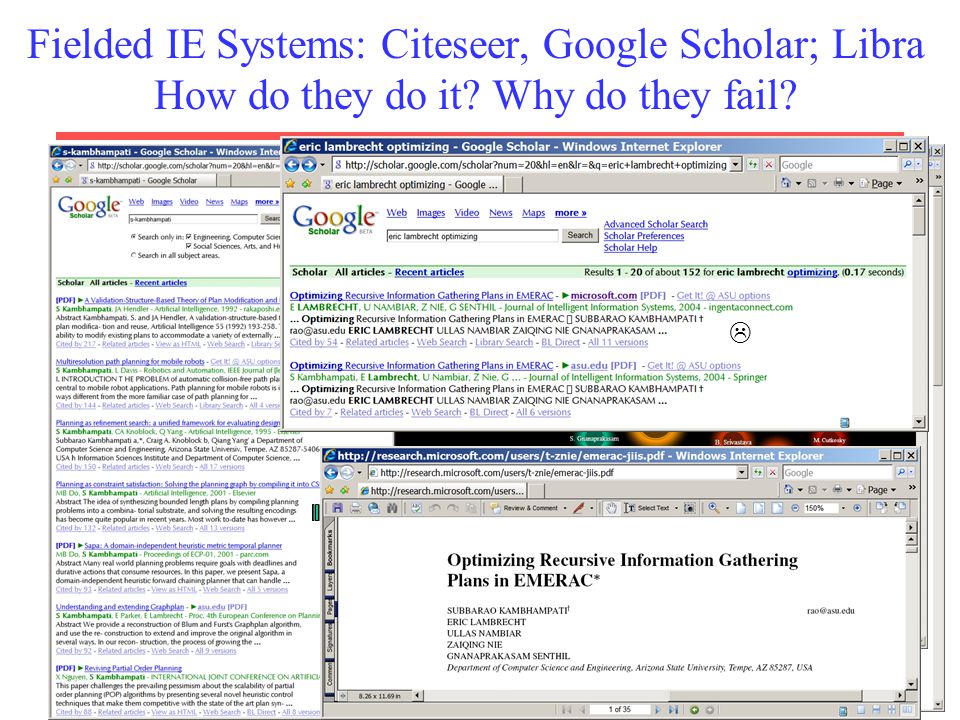Refresh the emerac-jiis.pdf window
Viewport: 960px width, 720px height.
pyautogui.click(x=757, y=472)
